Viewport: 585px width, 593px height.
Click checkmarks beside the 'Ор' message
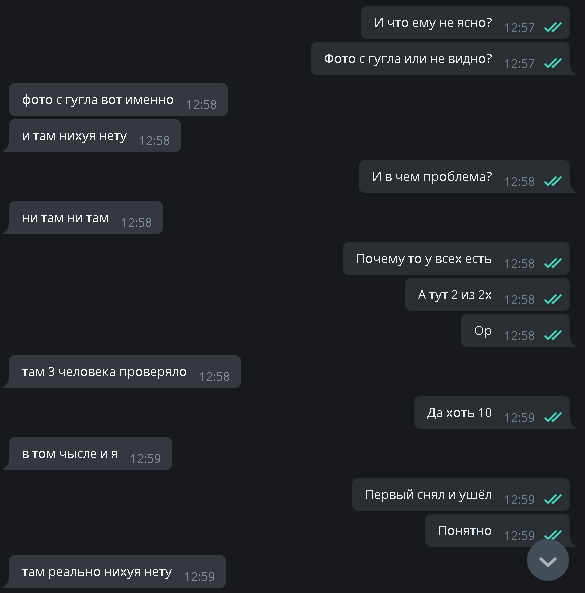click(553, 335)
